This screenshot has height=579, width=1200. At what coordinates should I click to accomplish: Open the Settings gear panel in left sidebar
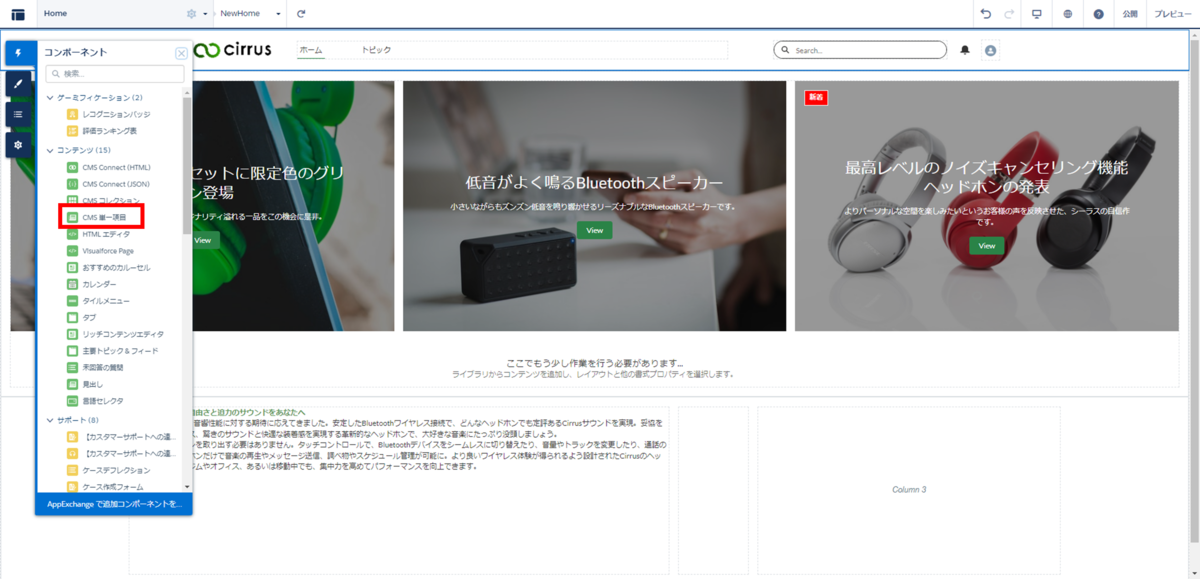pyautogui.click(x=18, y=145)
